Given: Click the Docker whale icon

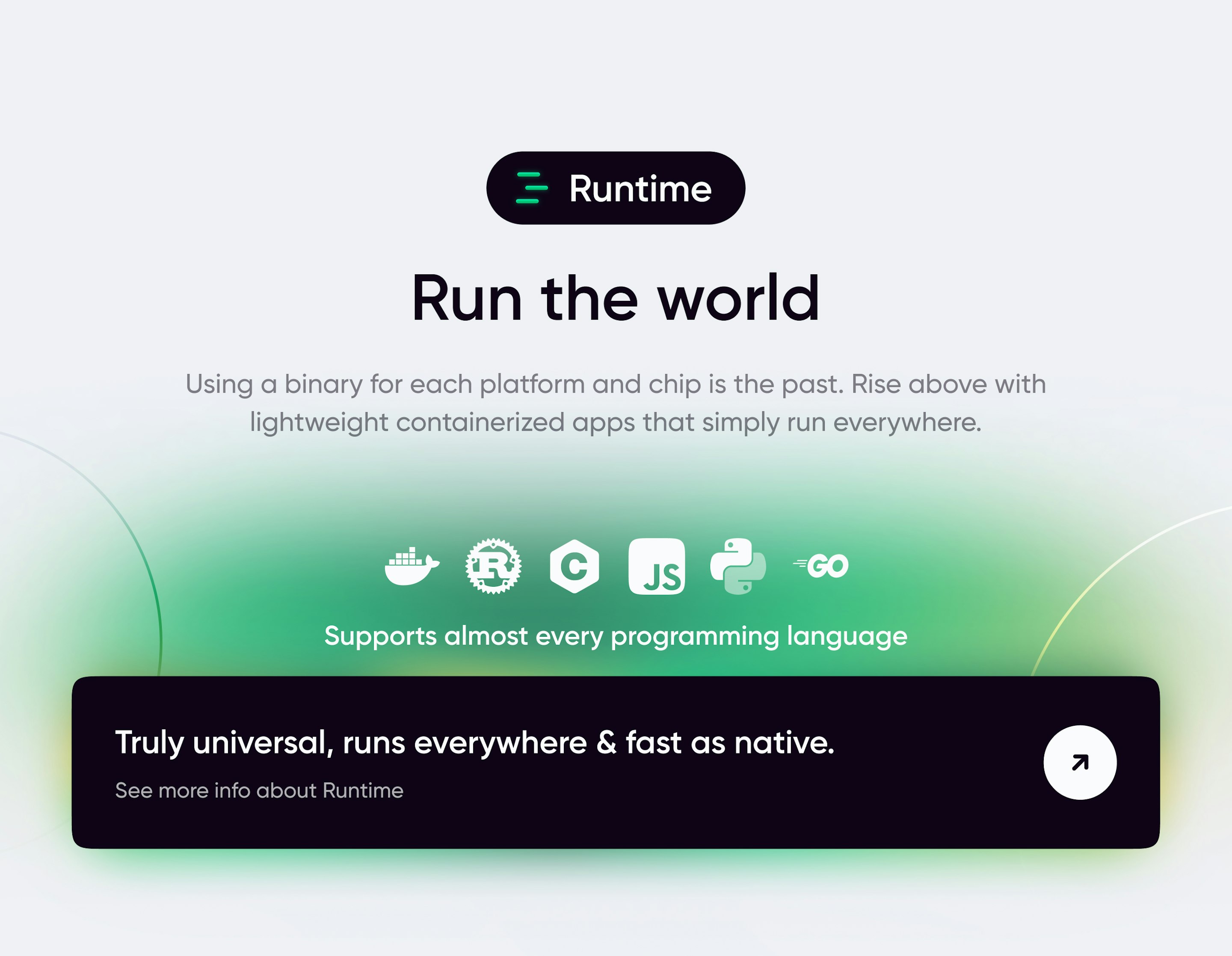Looking at the screenshot, I should 412,566.
